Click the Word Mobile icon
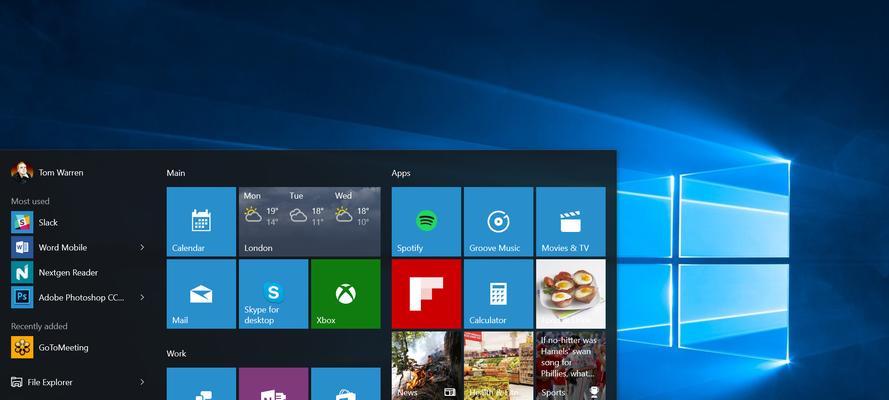This screenshot has width=889, height=400. 22,247
